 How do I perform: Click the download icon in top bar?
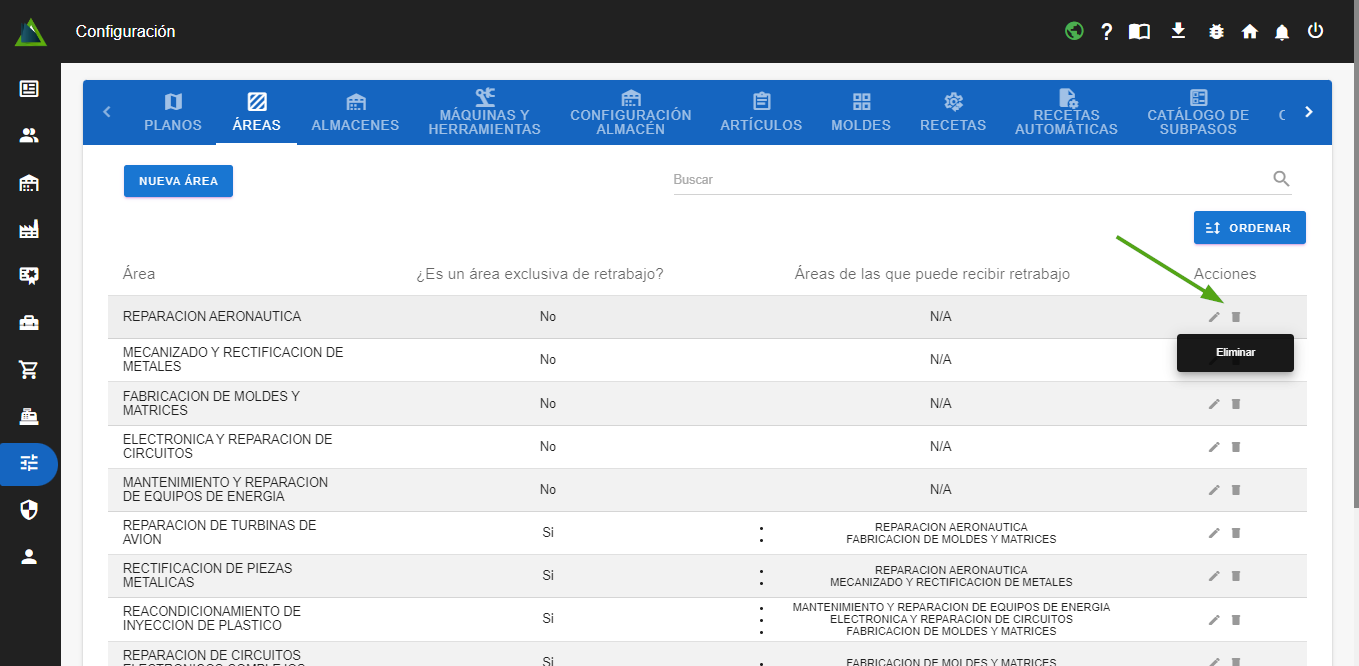coord(1178,31)
